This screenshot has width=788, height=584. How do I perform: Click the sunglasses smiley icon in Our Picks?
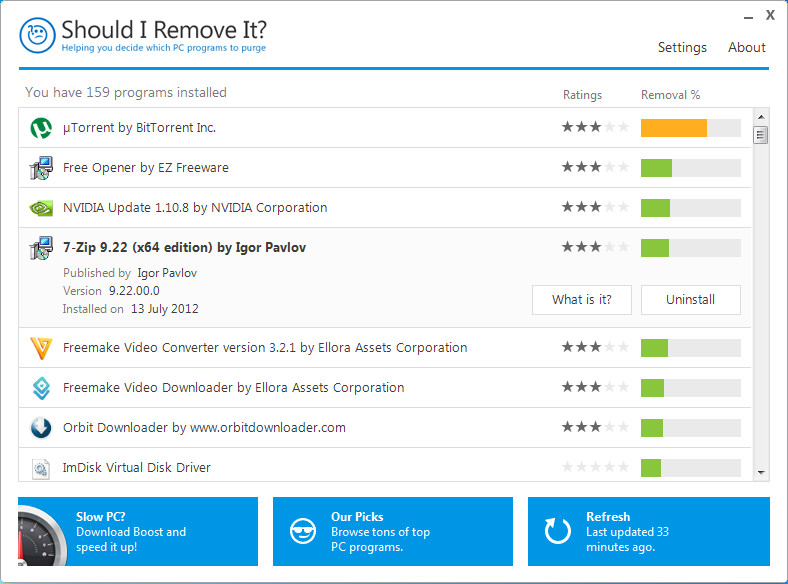point(303,531)
